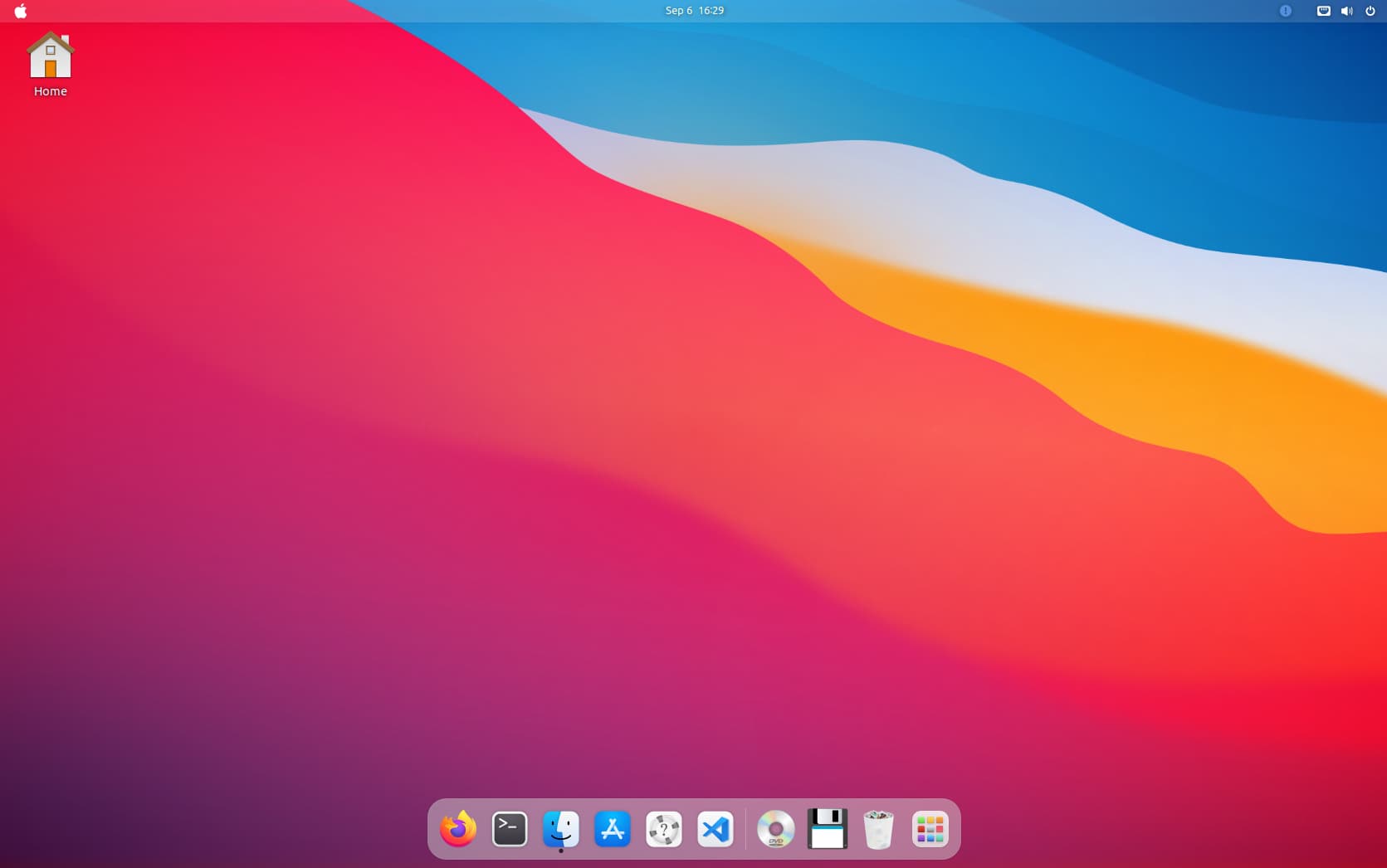1387x868 pixels.
Task: Open the Terminal app in dock
Action: [x=510, y=829]
